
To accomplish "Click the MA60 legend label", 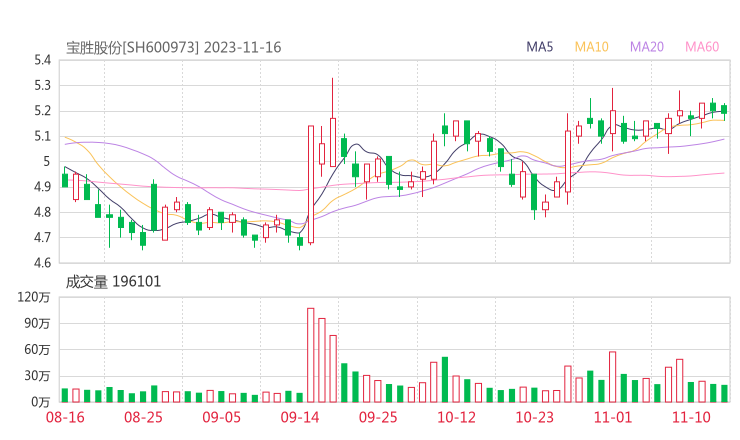I will point(702,47).
